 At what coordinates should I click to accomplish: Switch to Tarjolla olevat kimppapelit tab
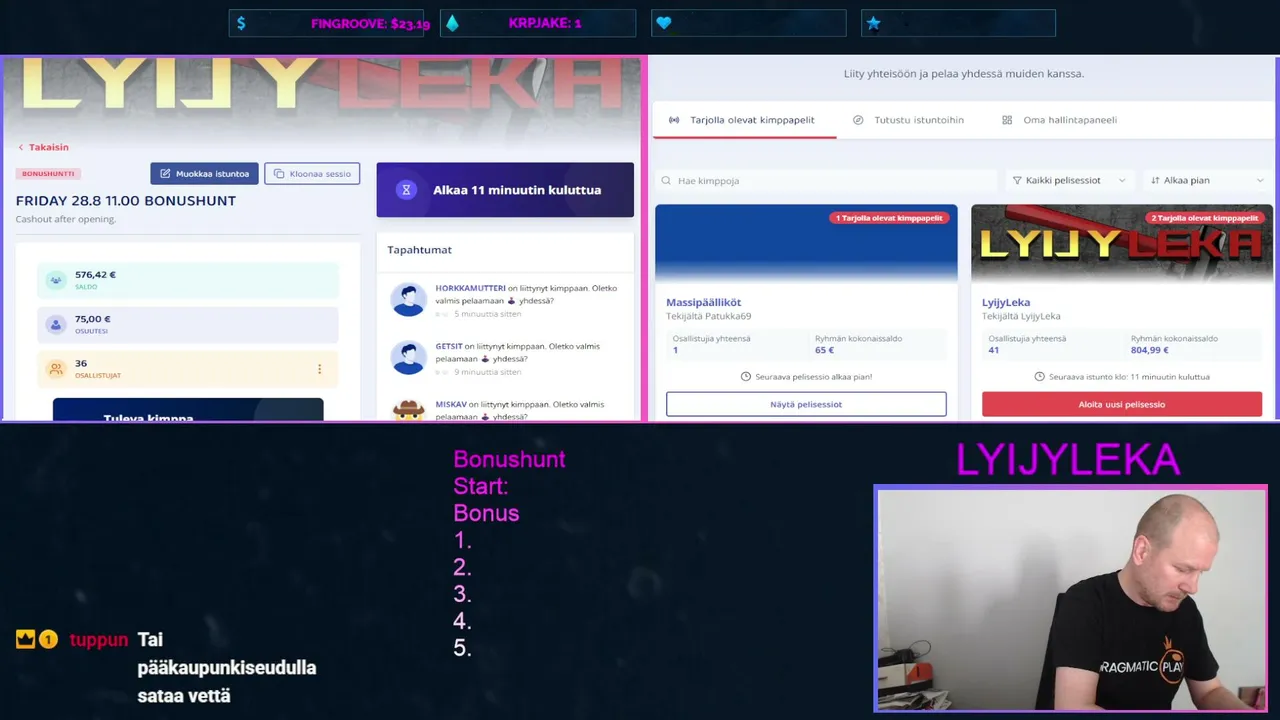[x=742, y=120]
